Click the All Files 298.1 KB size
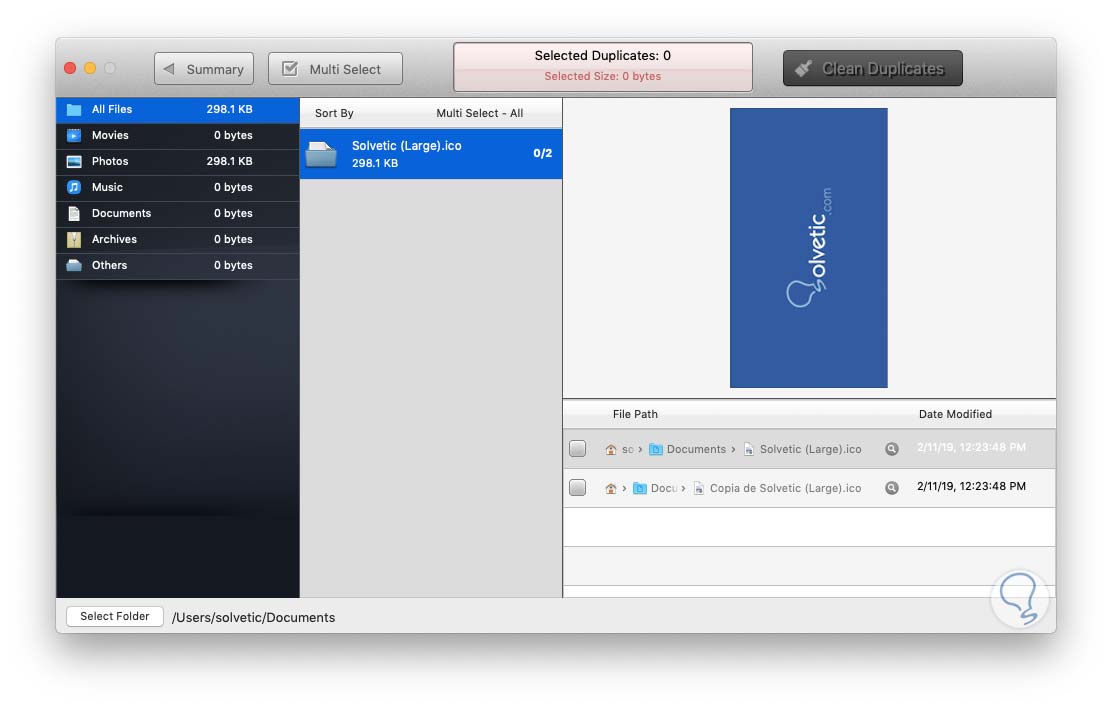 [229, 109]
